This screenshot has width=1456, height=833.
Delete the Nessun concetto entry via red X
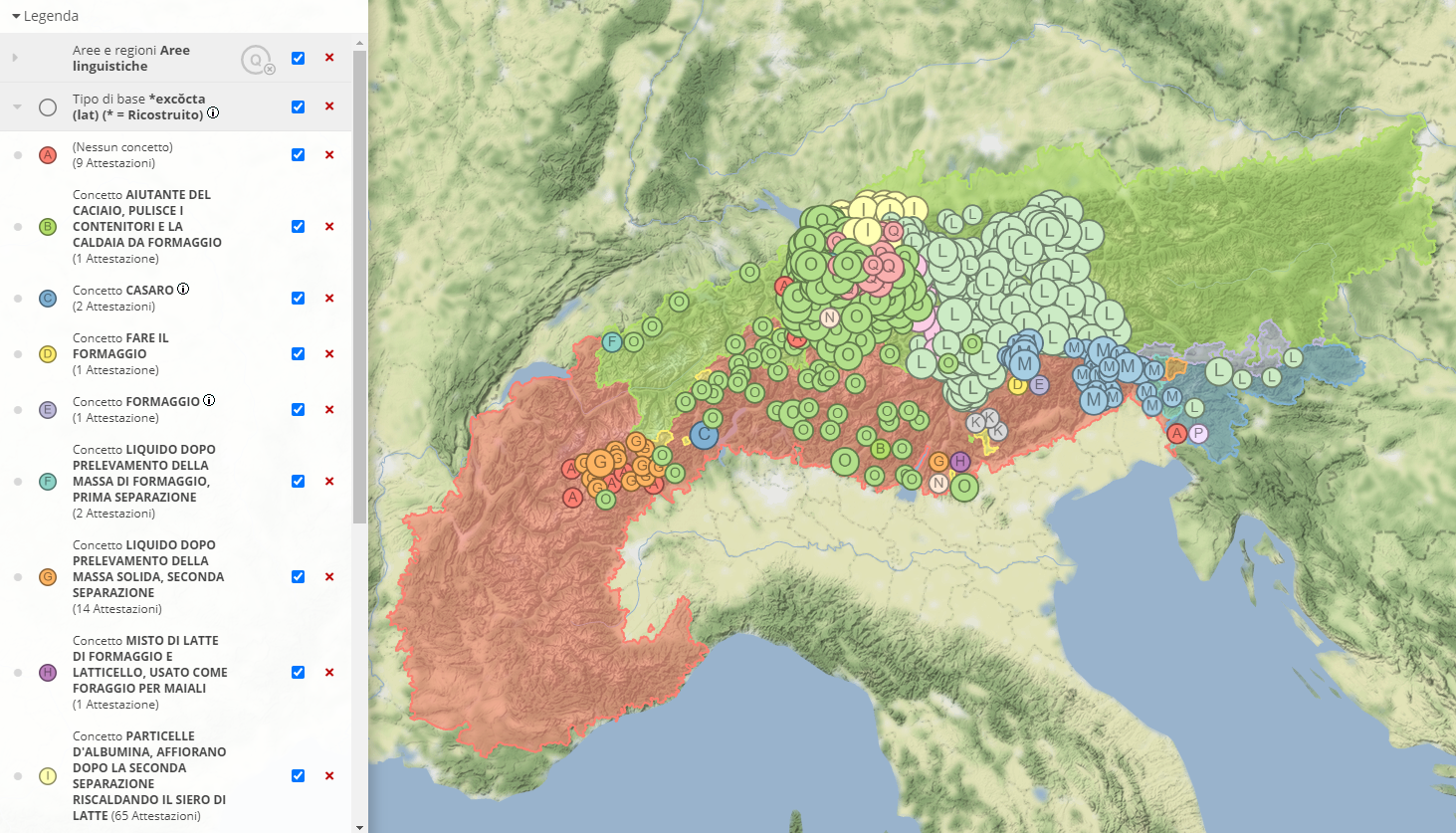click(329, 155)
